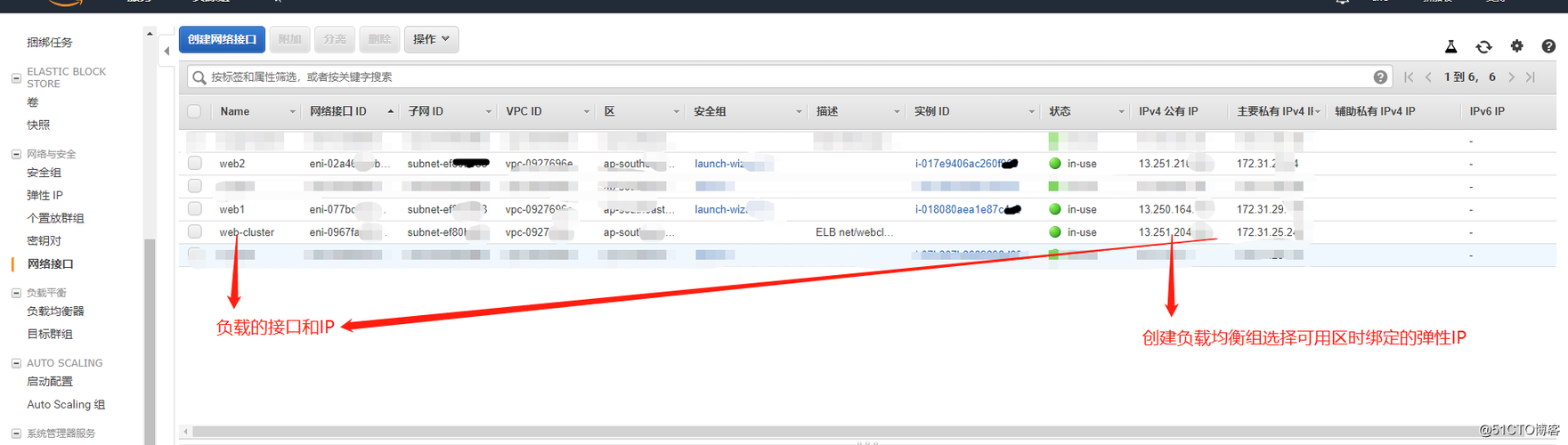Open 启动配置 in sidebar
Image resolution: width=1568 pixels, height=445 pixels.
pos(50,382)
